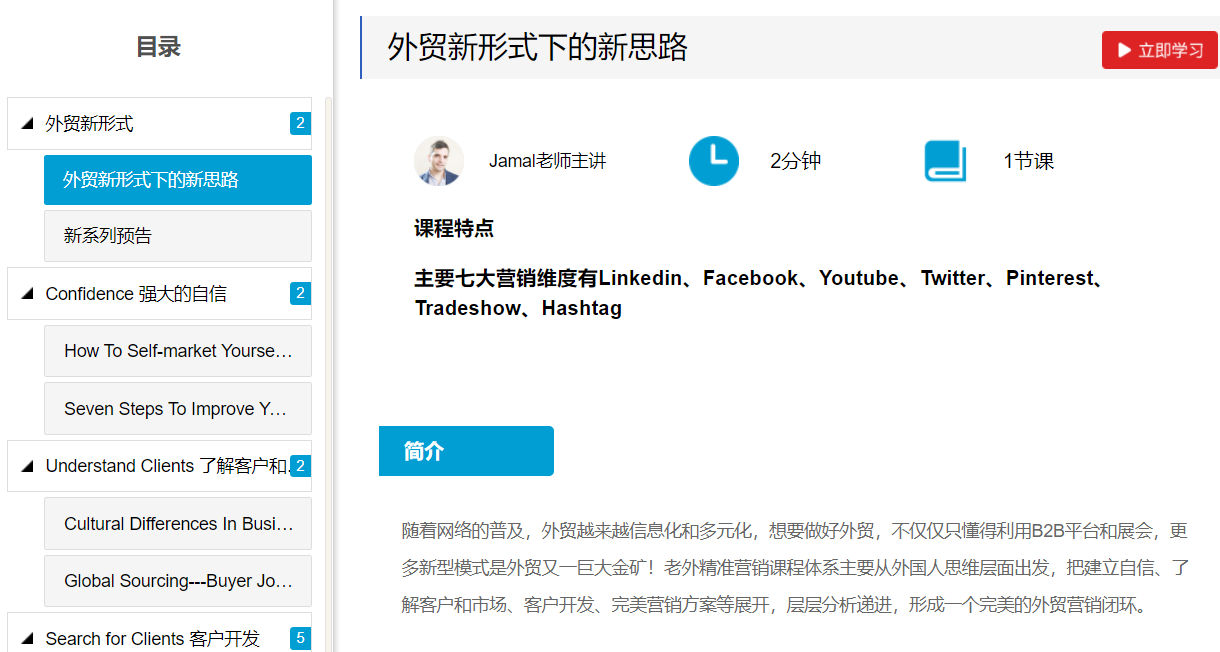Open Cultural Differences In Business lesson
The height and width of the screenshot is (652, 1220).
(178, 524)
